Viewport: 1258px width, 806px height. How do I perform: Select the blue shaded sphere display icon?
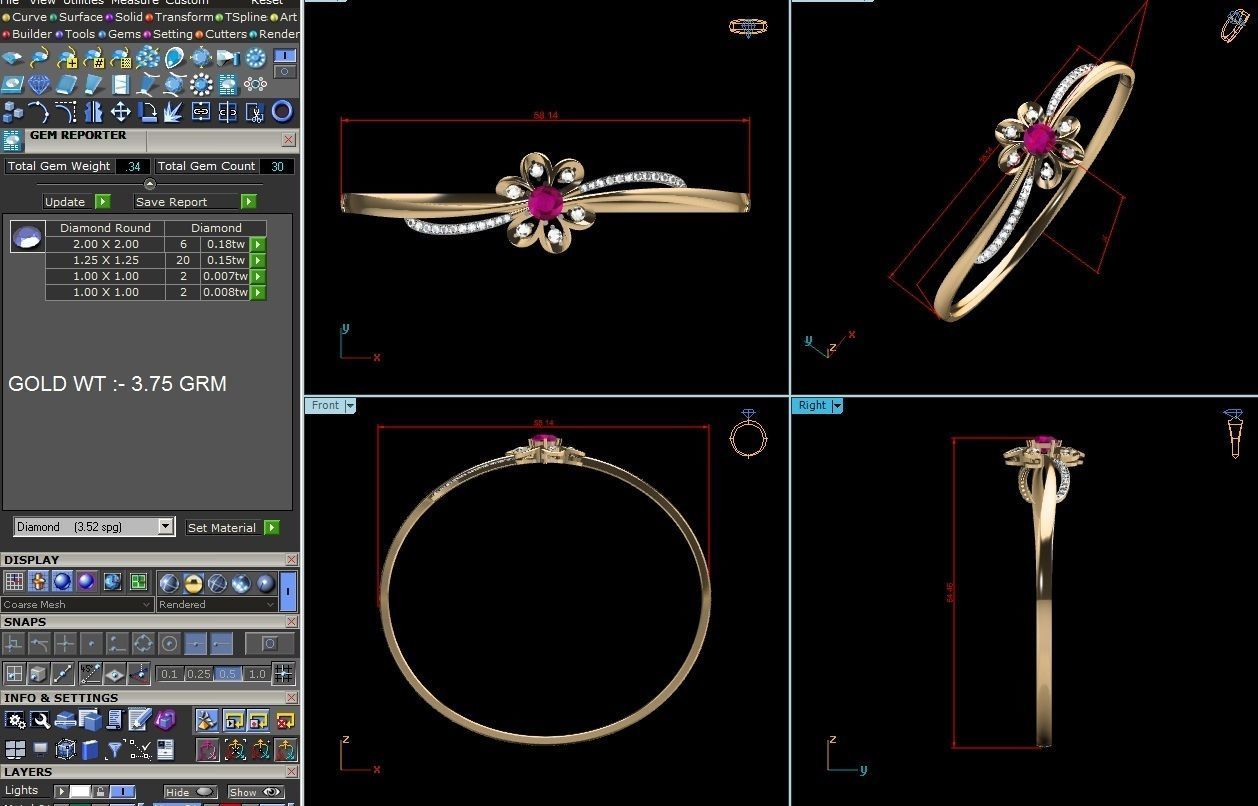[62, 581]
